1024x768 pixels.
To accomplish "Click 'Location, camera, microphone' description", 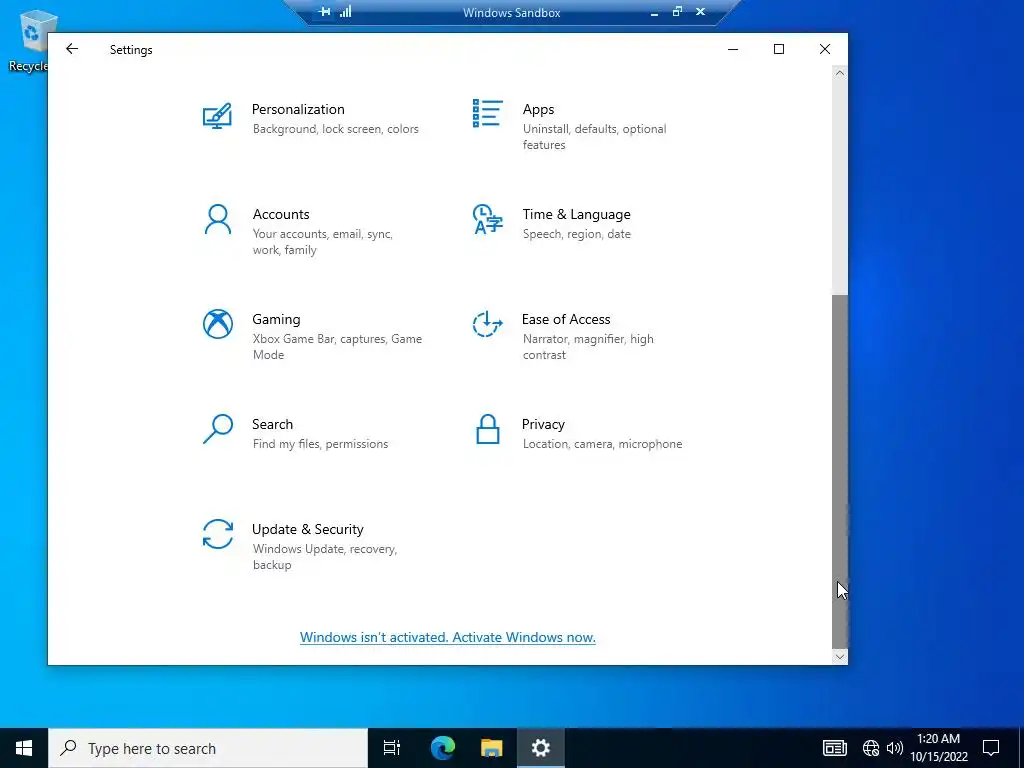I will [602, 444].
